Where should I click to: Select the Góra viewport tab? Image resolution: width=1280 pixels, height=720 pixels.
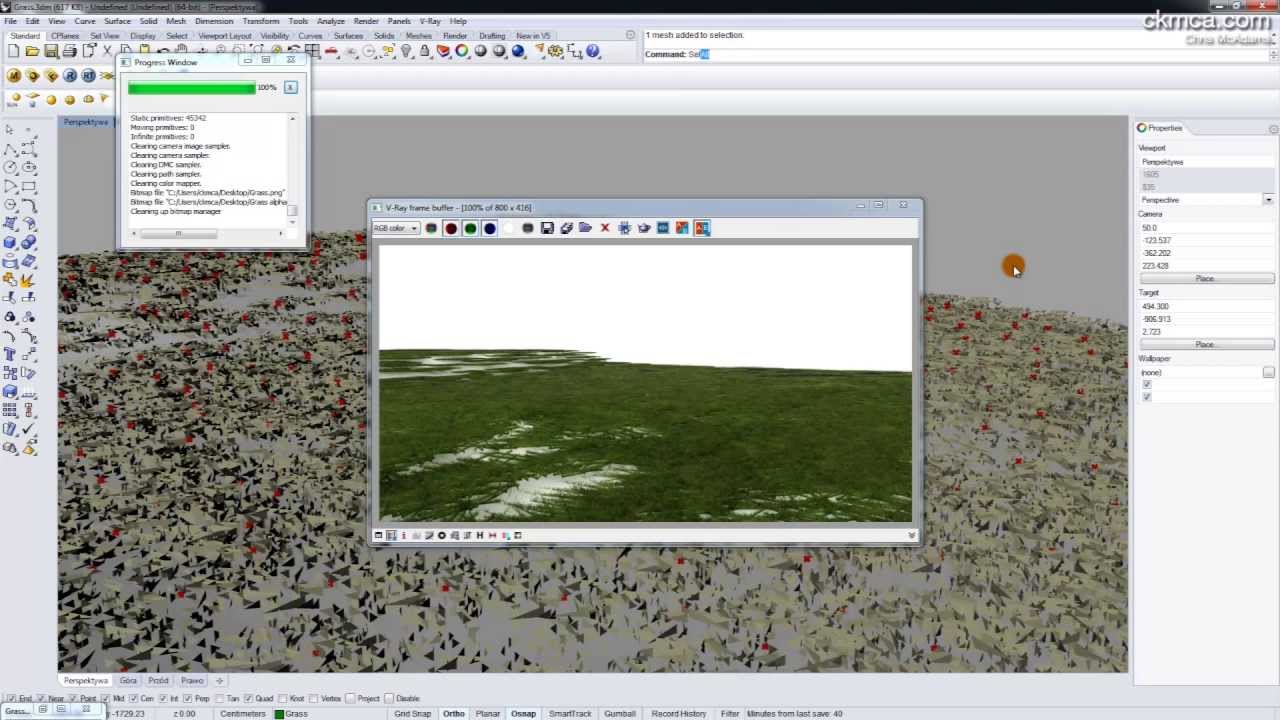click(x=128, y=681)
